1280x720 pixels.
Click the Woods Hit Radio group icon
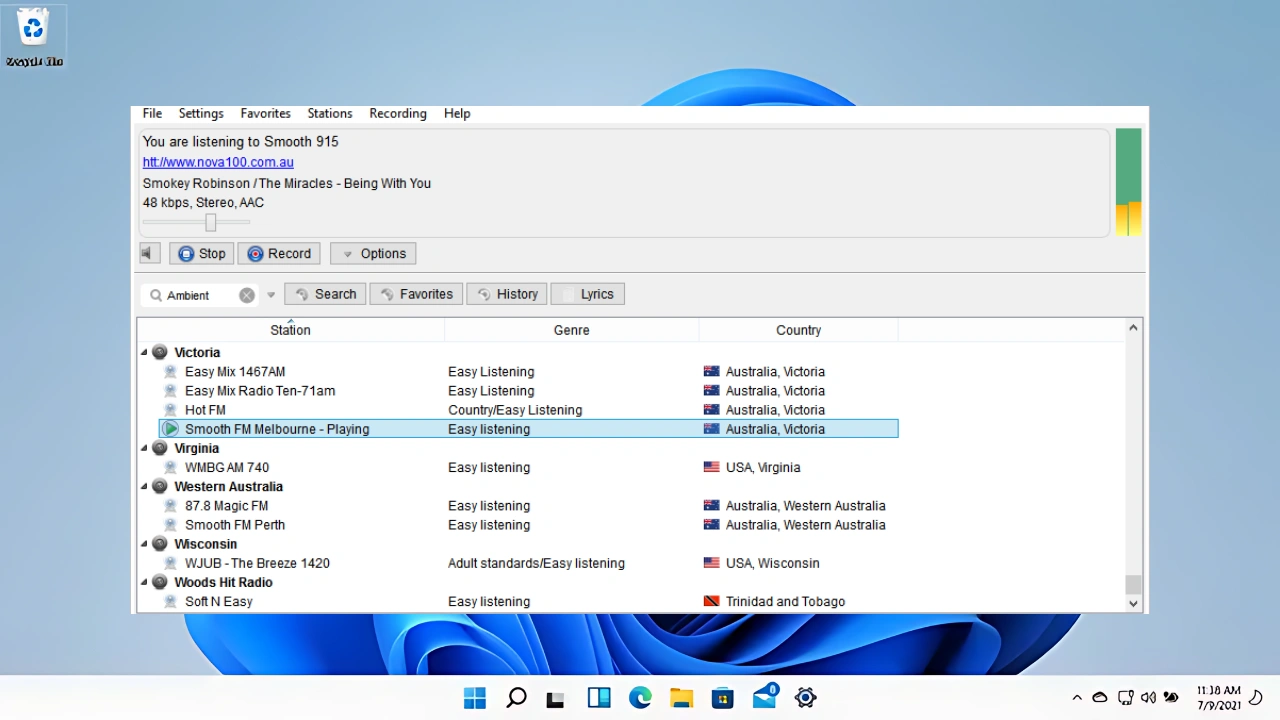click(x=159, y=582)
